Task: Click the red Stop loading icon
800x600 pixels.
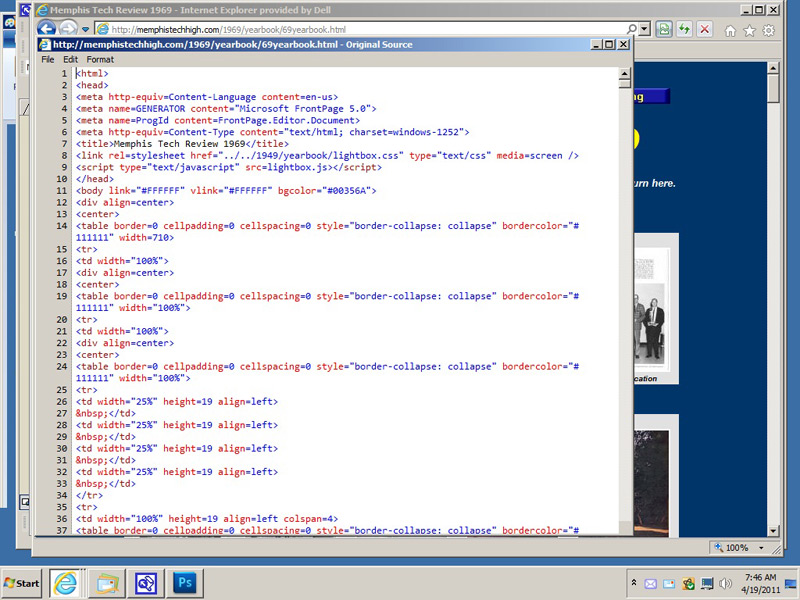Action: (x=705, y=29)
